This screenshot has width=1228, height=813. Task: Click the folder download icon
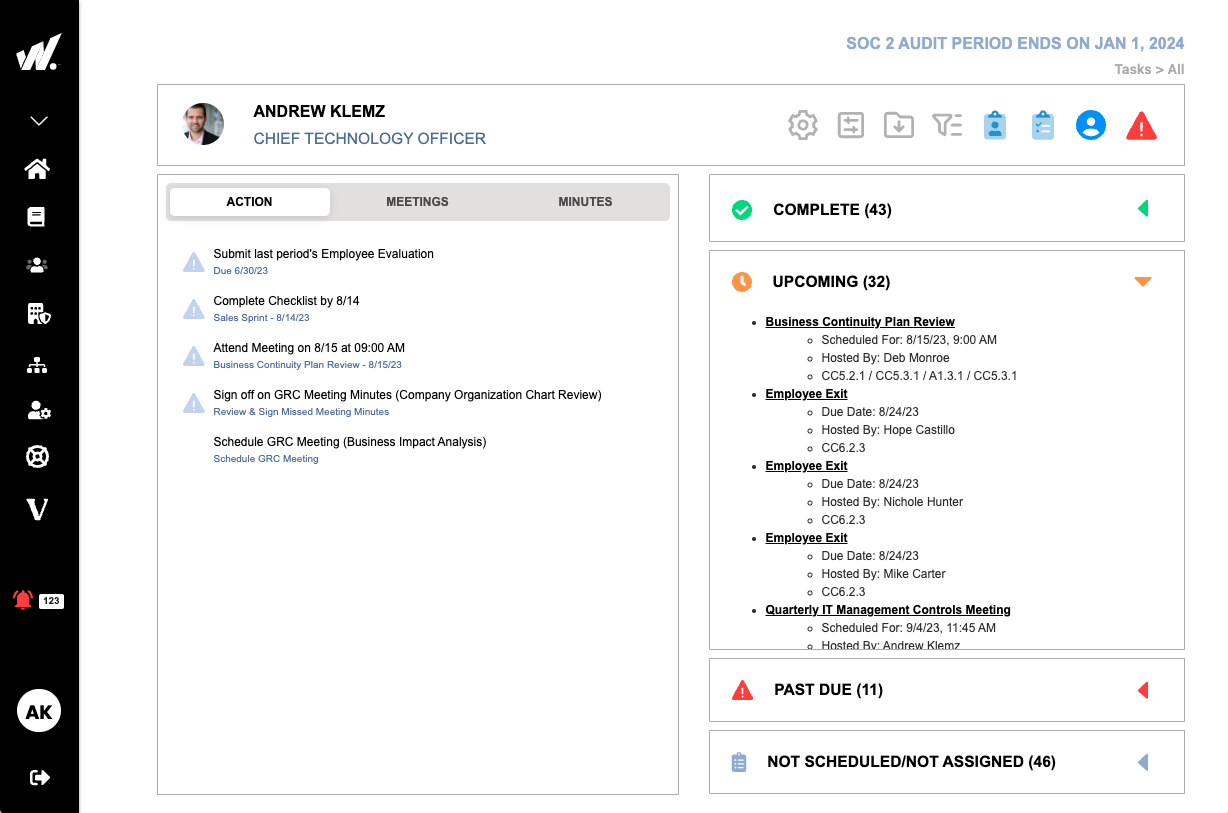tap(898, 125)
